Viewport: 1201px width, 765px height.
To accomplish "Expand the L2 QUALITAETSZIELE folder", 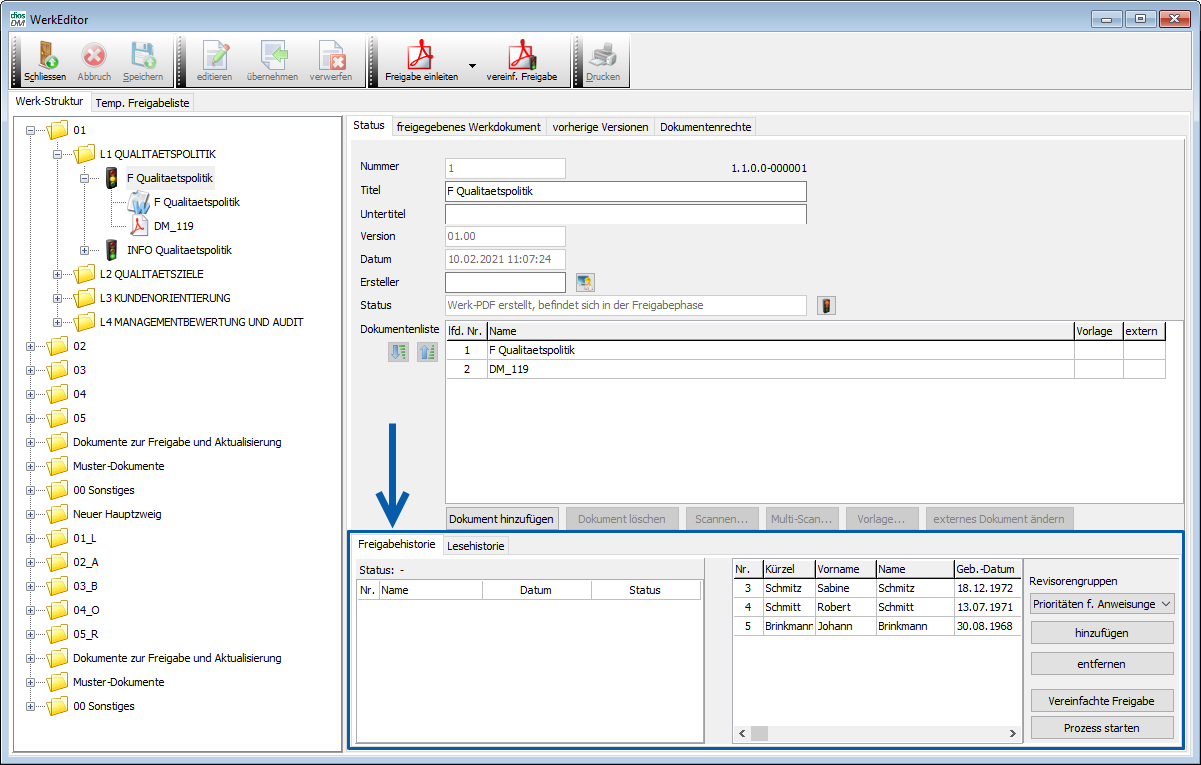I will pos(58,274).
